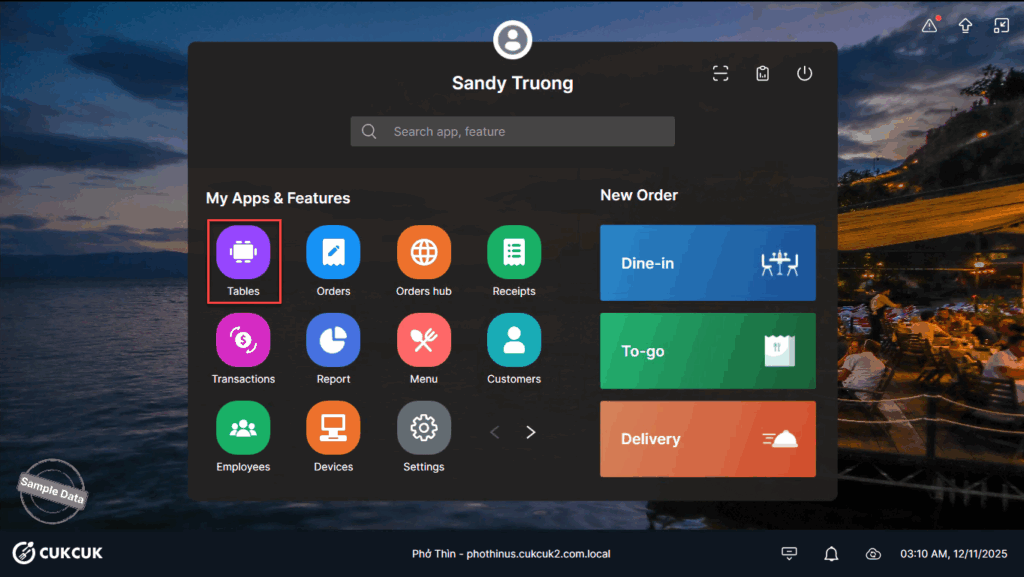Click the warning alert icon
The height and width of the screenshot is (577, 1024).
tap(930, 26)
